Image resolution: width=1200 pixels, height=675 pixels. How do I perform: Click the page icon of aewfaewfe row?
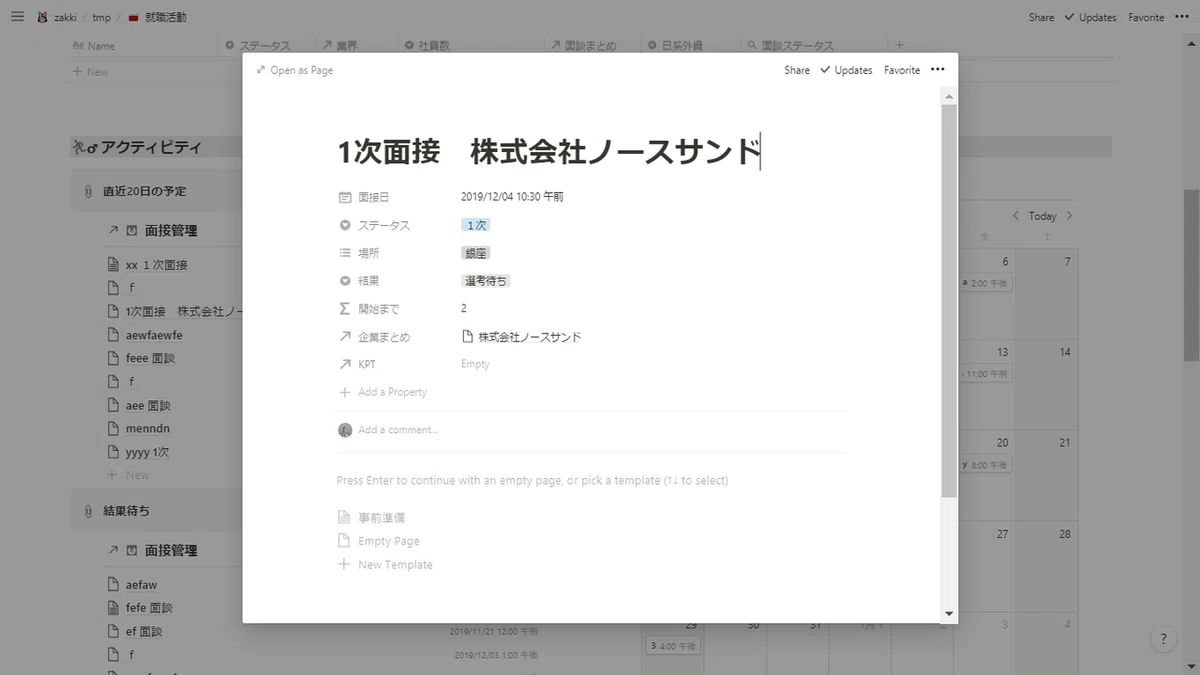113,335
